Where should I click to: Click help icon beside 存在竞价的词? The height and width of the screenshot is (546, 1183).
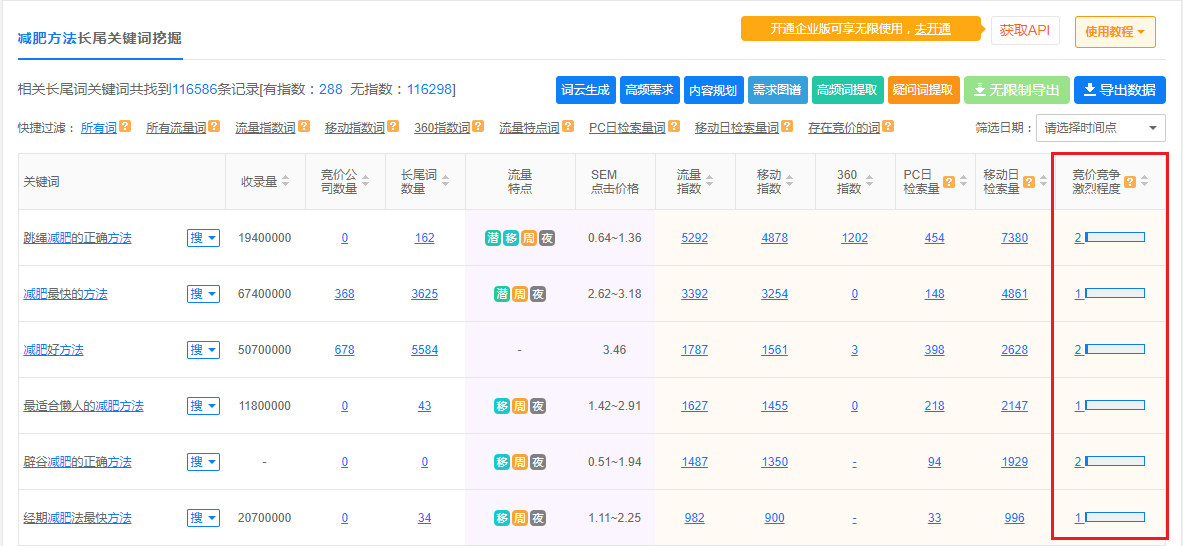[x=888, y=128]
